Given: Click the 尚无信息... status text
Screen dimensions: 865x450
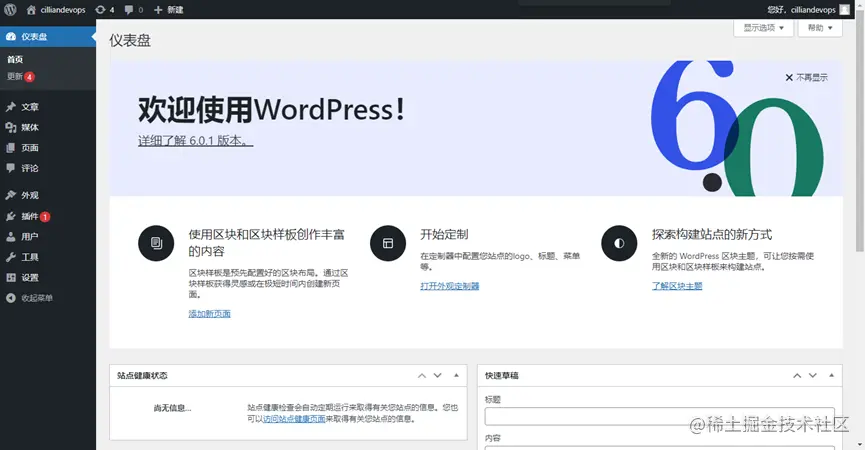Looking at the screenshot, I should point(172,409).
